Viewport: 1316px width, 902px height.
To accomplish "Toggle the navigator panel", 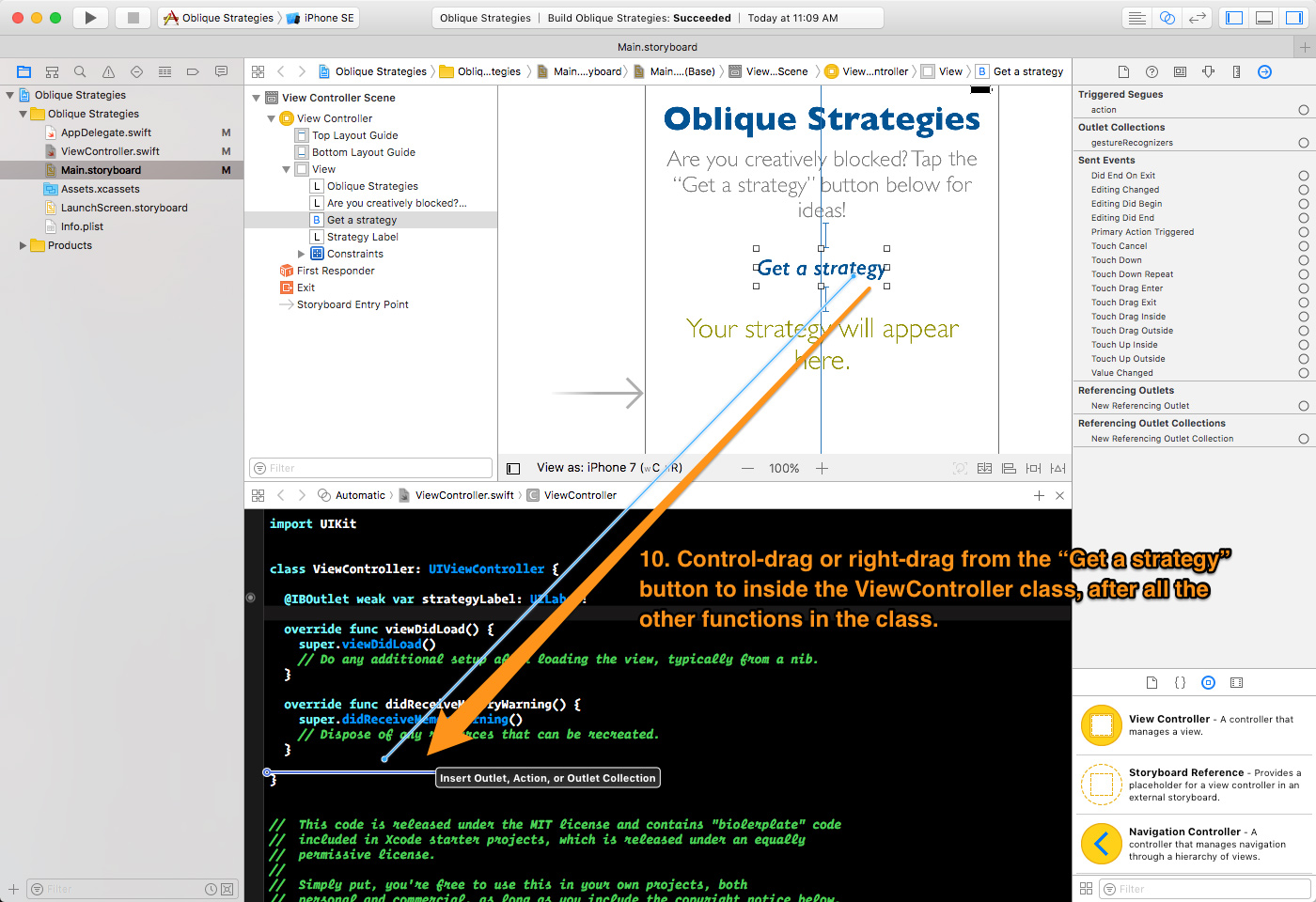I will (1234, 18).
